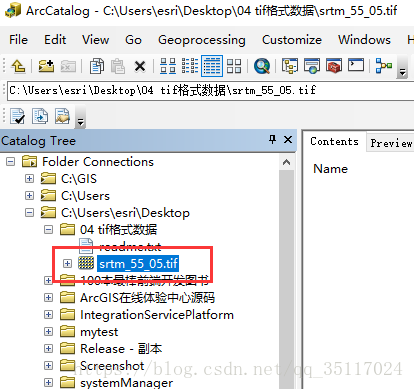414x389 pixels.
Task: Open the Geoprocessing menu
Action: (x=202, y=40)
